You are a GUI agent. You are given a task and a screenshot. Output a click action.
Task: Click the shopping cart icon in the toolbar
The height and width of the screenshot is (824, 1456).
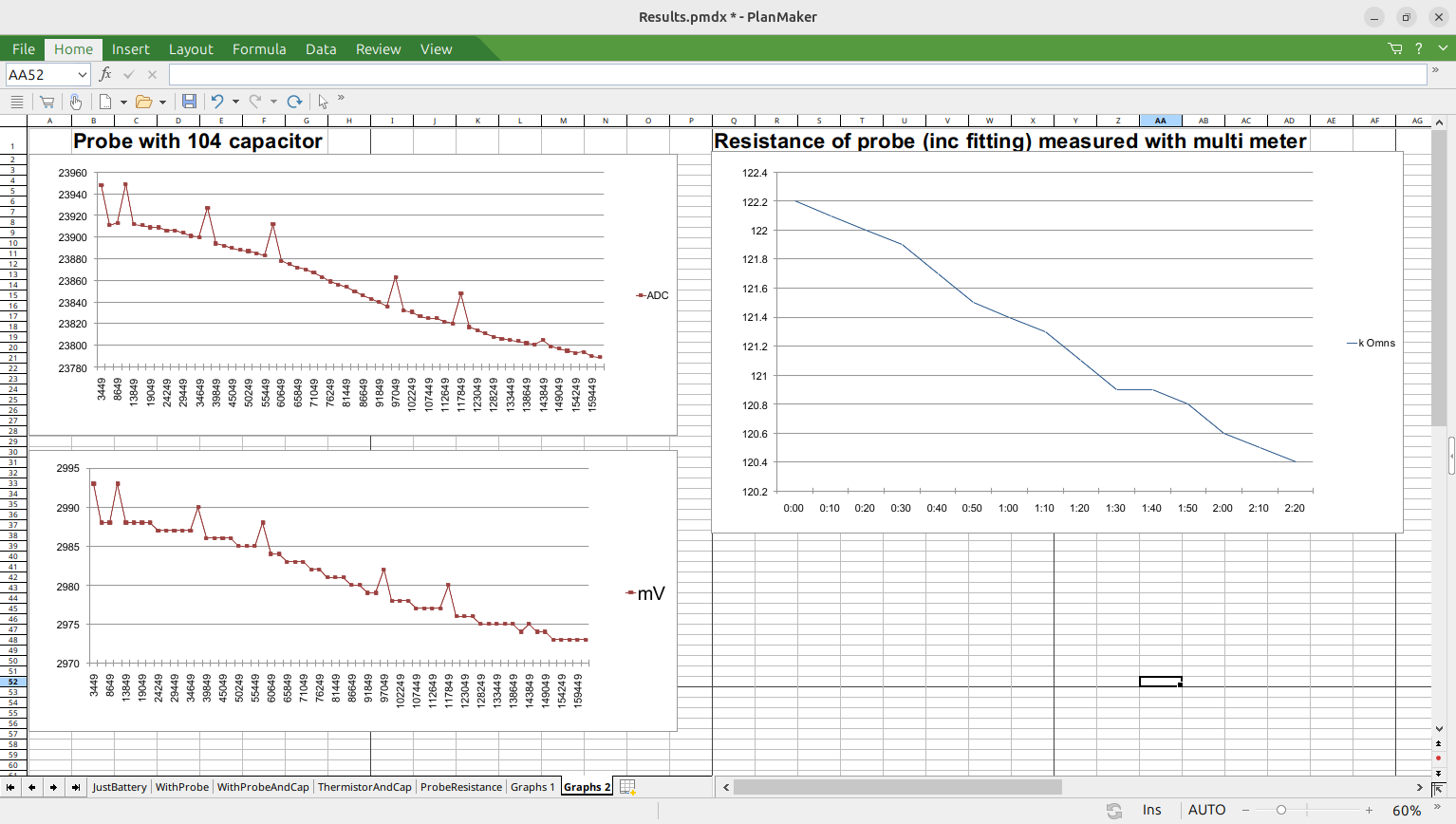[47, 102]
